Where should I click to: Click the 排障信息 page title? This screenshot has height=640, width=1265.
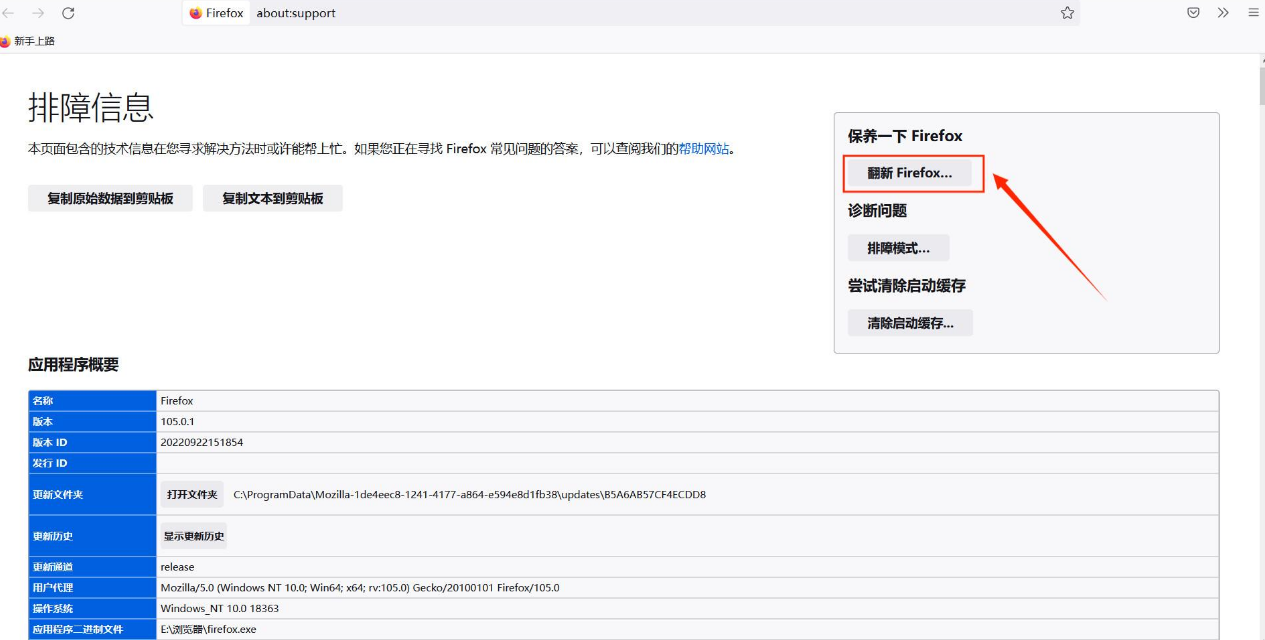[x=91, y=106]
